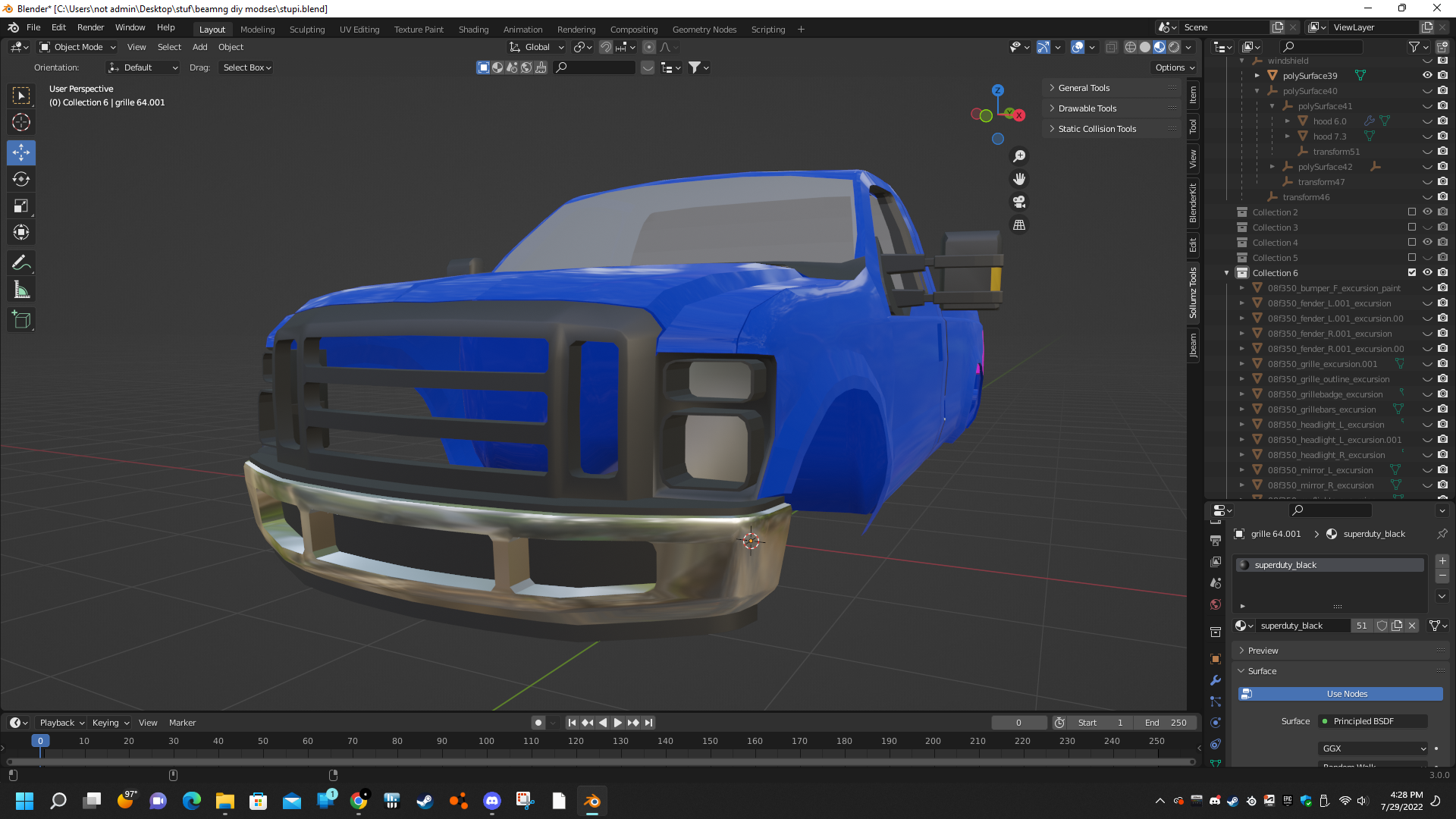This screenshot has width=1456, height=819.
Task: Open Steam from the taskbar
Action: pyautogui.click(x=425, y=801)
